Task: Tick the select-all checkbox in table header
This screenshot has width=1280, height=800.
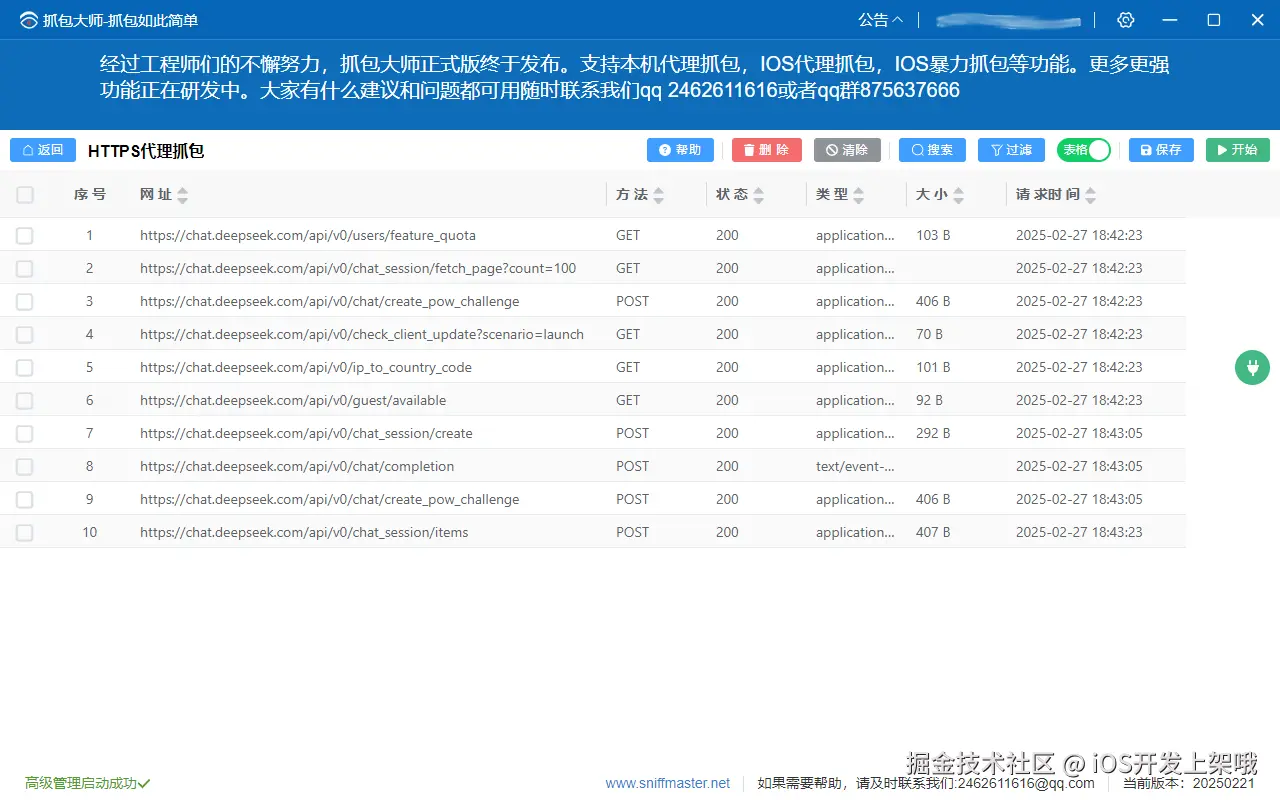Action: (x=25, y=195)
